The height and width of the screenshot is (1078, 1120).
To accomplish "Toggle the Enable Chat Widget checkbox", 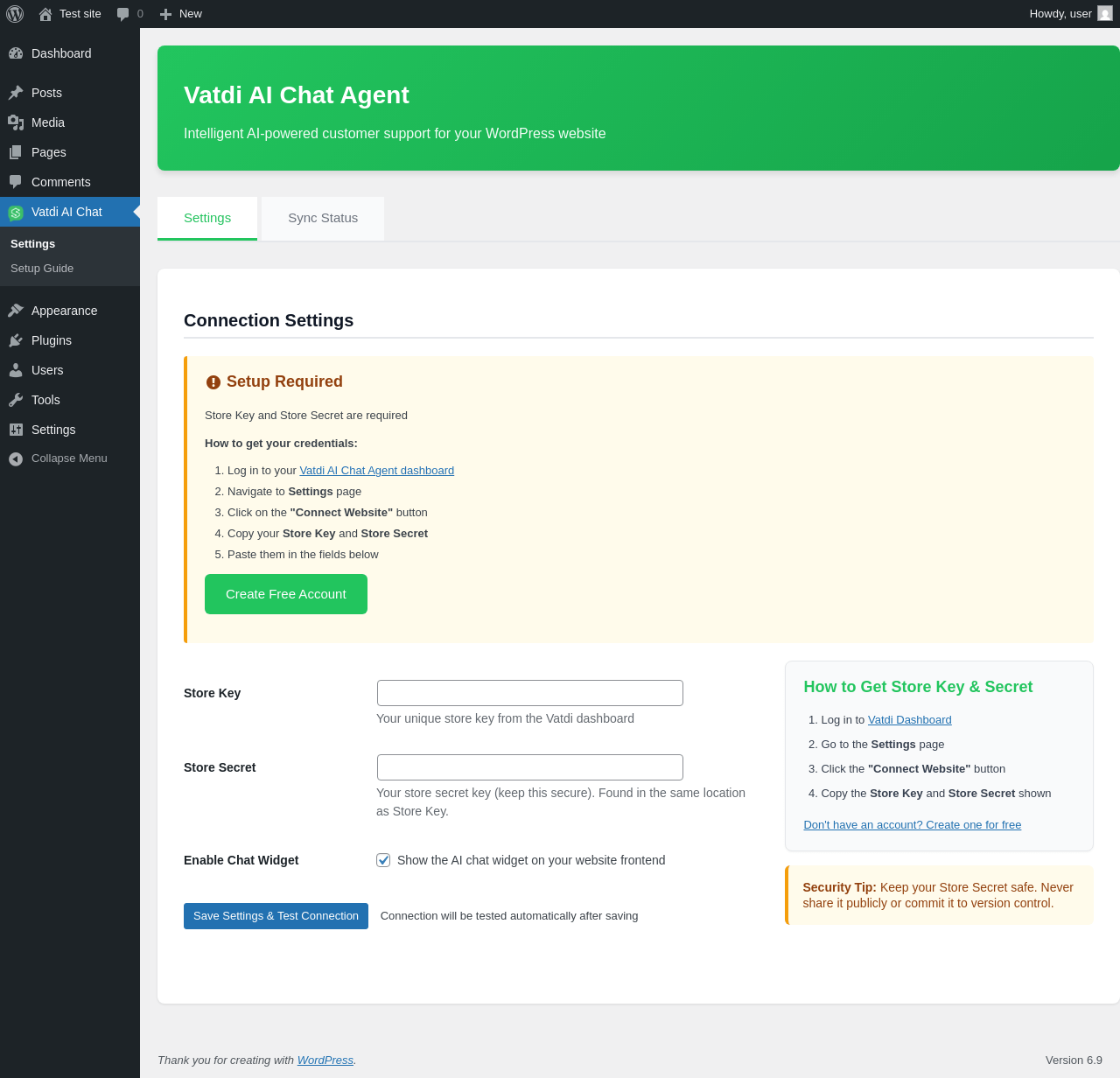I will tap(383, 860).
